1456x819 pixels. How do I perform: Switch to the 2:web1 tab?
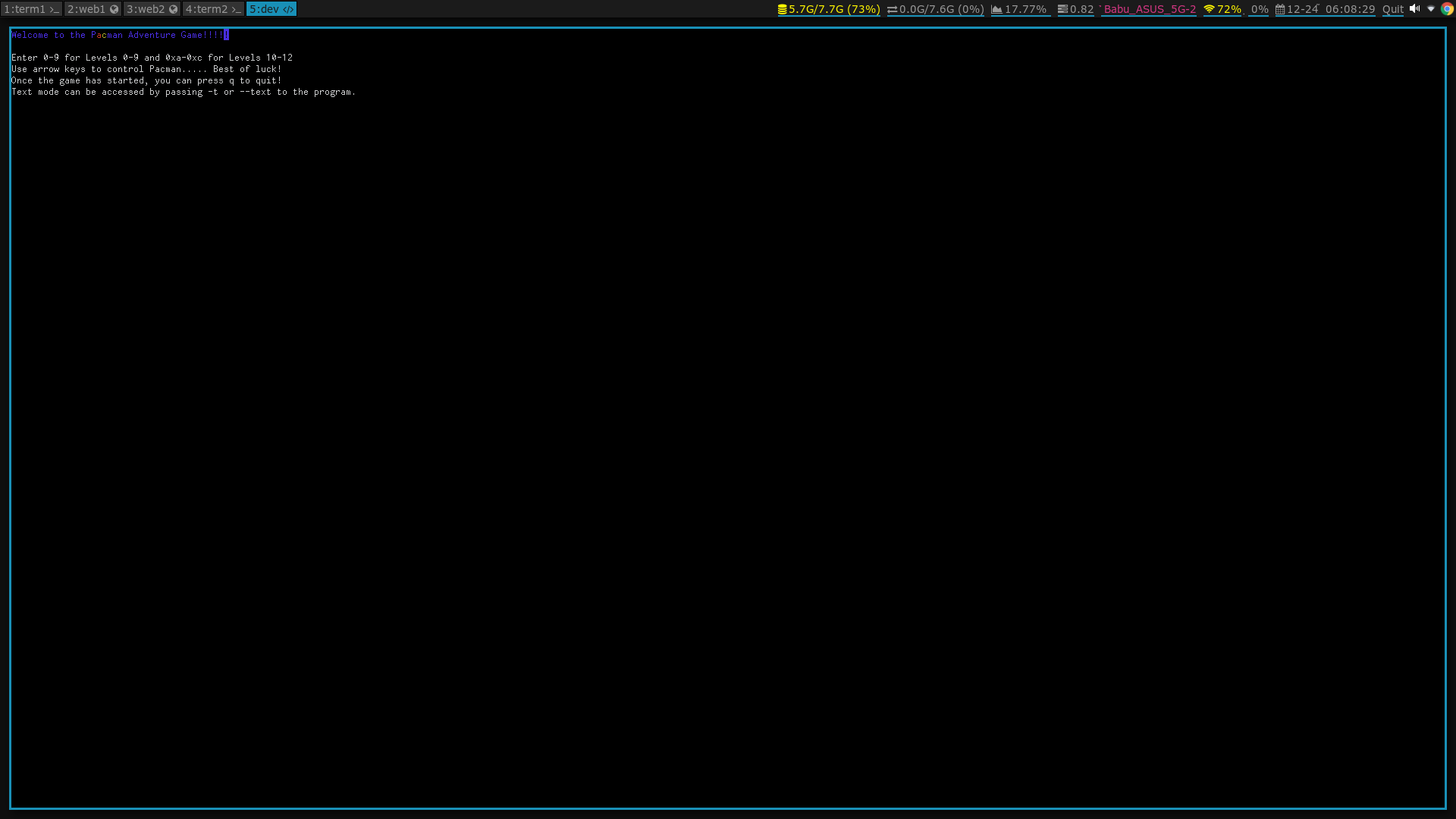(91, 9)
